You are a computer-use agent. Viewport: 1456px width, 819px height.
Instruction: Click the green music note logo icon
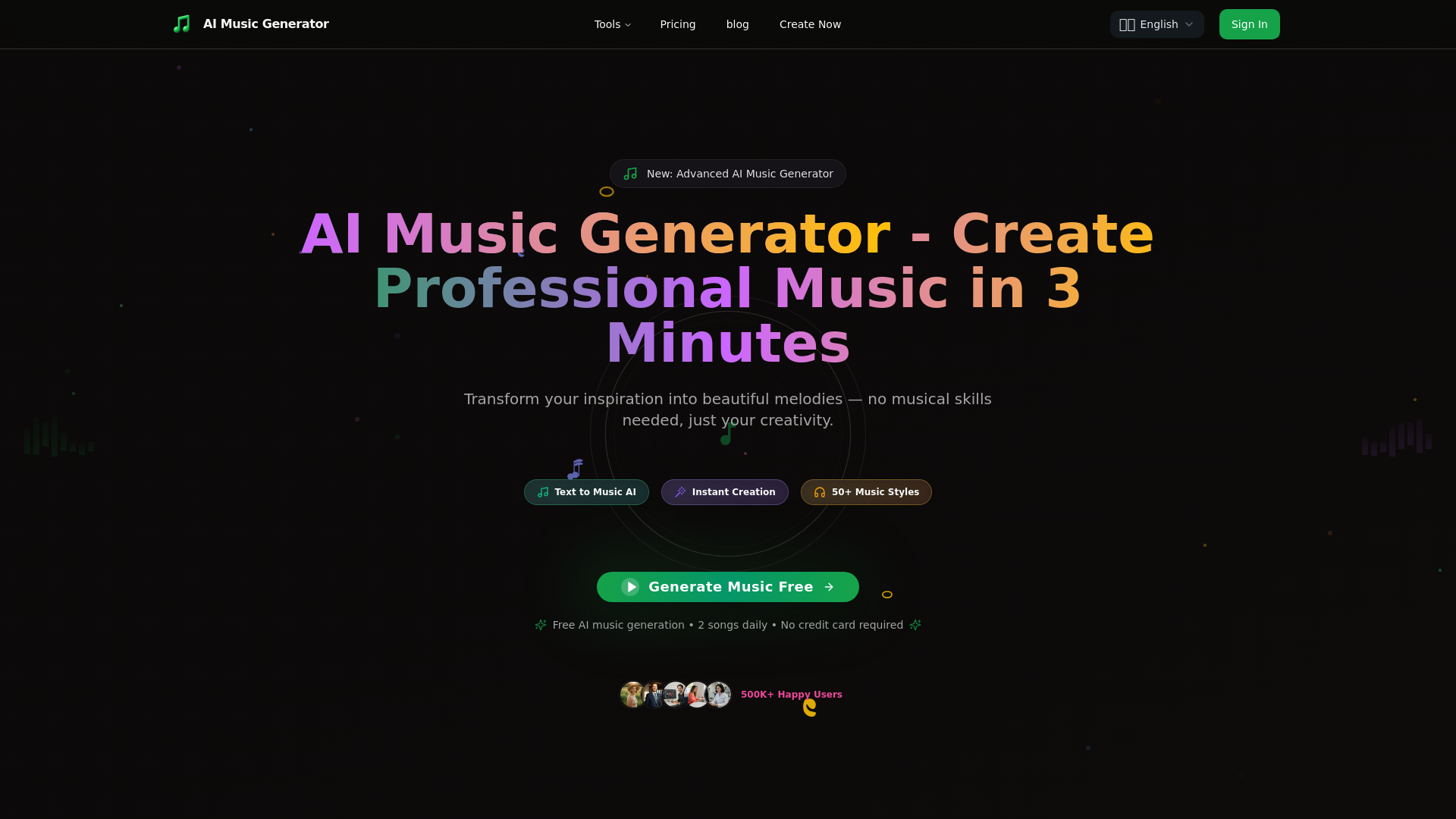[x=181, y=24]
